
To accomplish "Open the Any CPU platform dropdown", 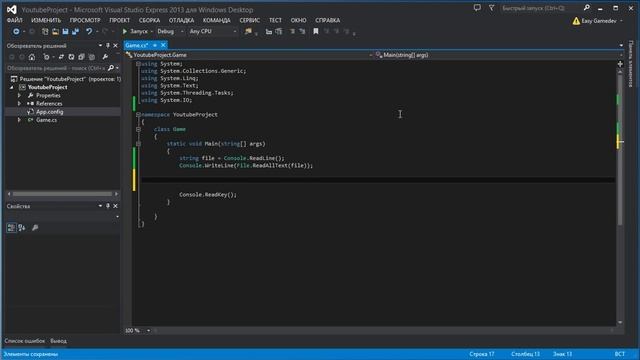I will point(213,31).
